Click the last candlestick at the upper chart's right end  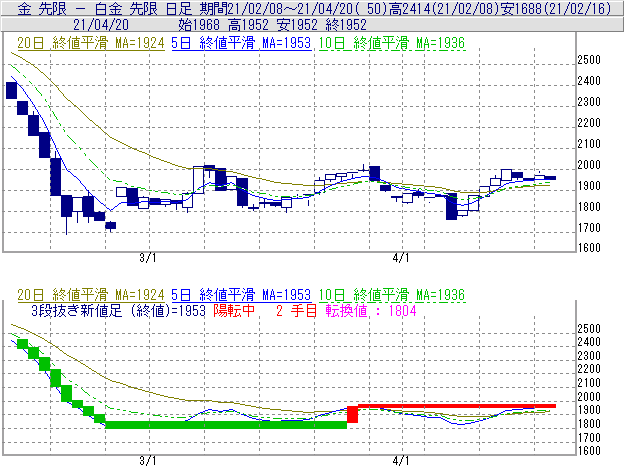[x=550, y=178]
